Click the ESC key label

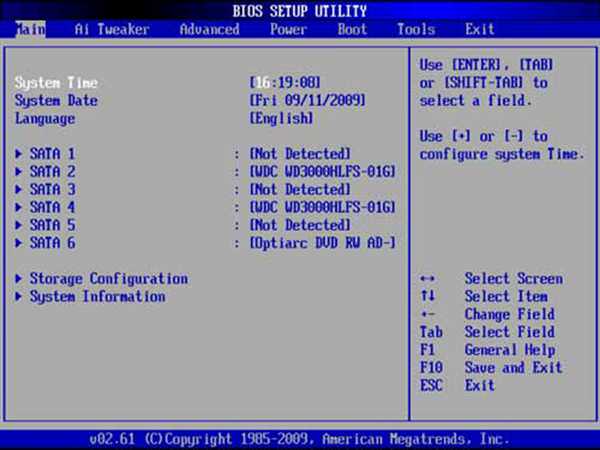(x=431, y=386)
